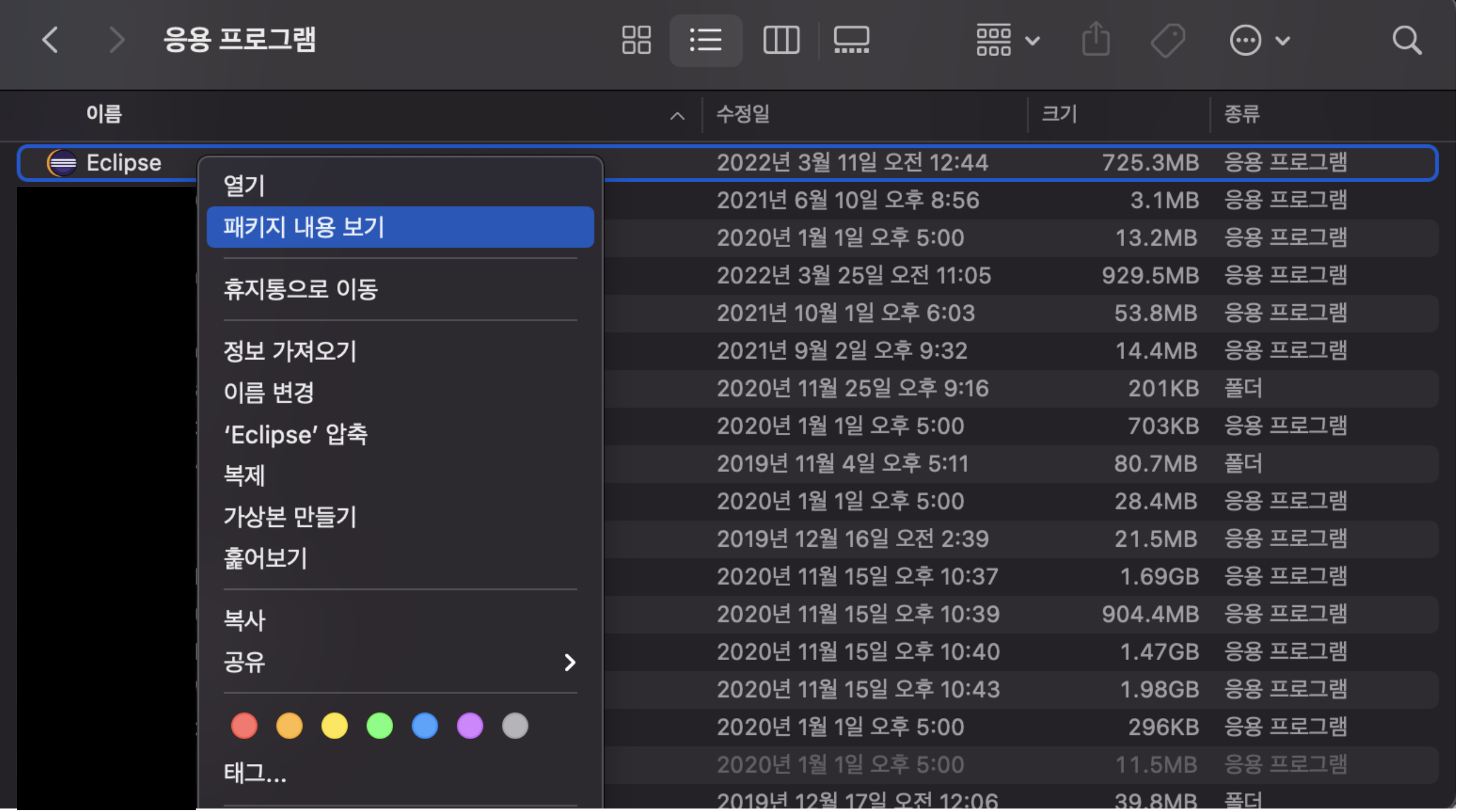Sort by '수정일' column header
The image size is (1457, 812).
coord(743,114)
